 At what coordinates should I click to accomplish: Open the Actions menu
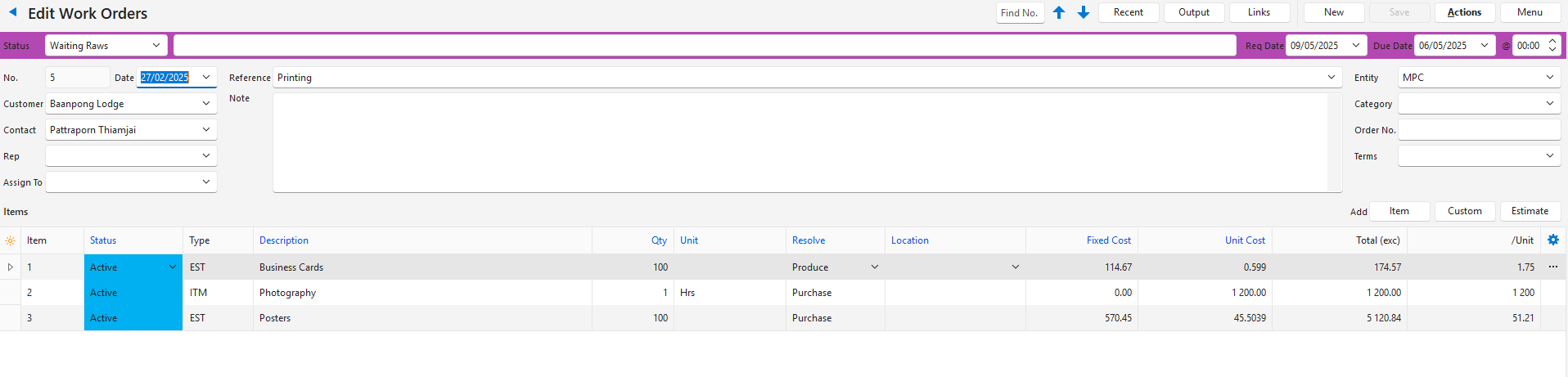click(1464, 12)
